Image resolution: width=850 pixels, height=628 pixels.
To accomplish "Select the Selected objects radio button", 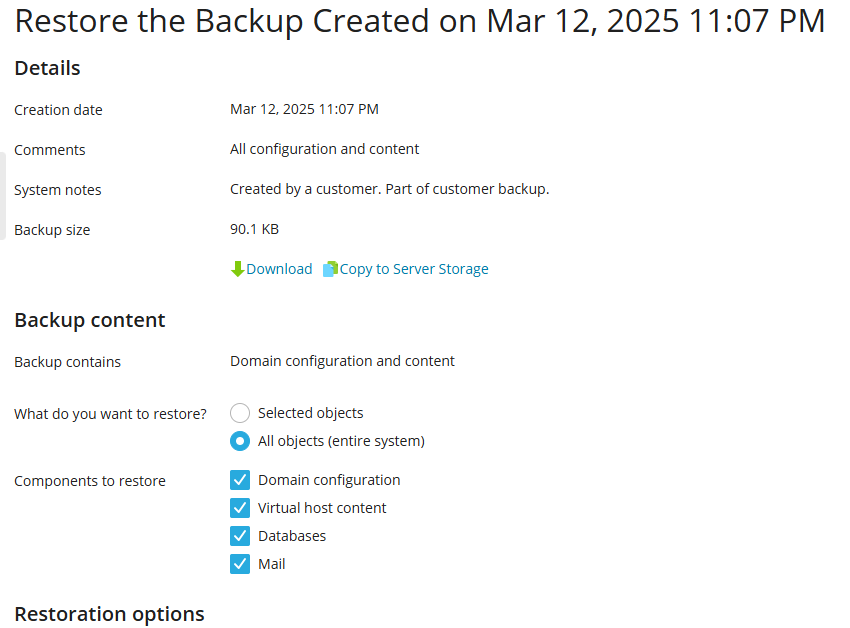I will [x=240, y=413].
